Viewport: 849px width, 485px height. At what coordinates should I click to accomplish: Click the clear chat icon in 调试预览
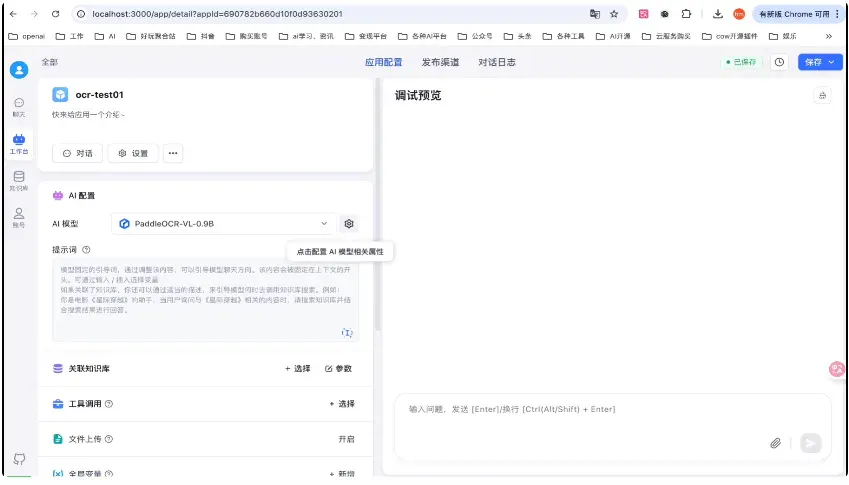point(822,96)
